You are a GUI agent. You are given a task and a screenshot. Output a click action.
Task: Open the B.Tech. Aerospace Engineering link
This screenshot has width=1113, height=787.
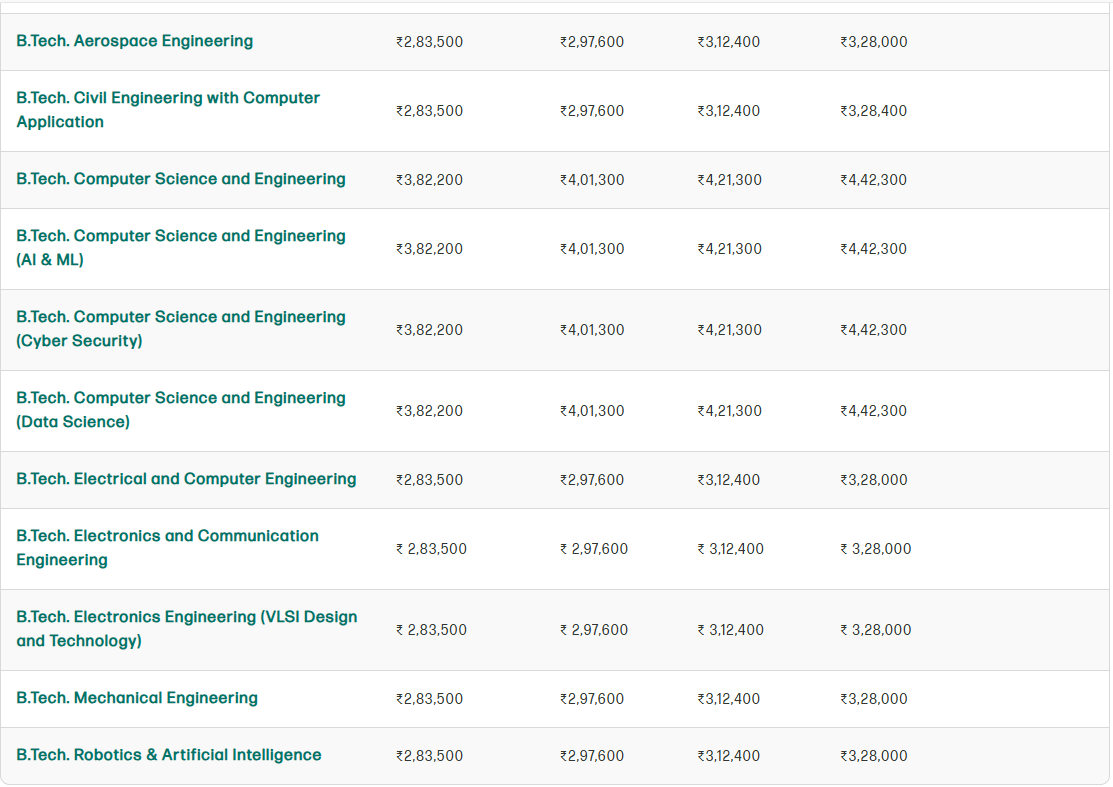point(134,41)
